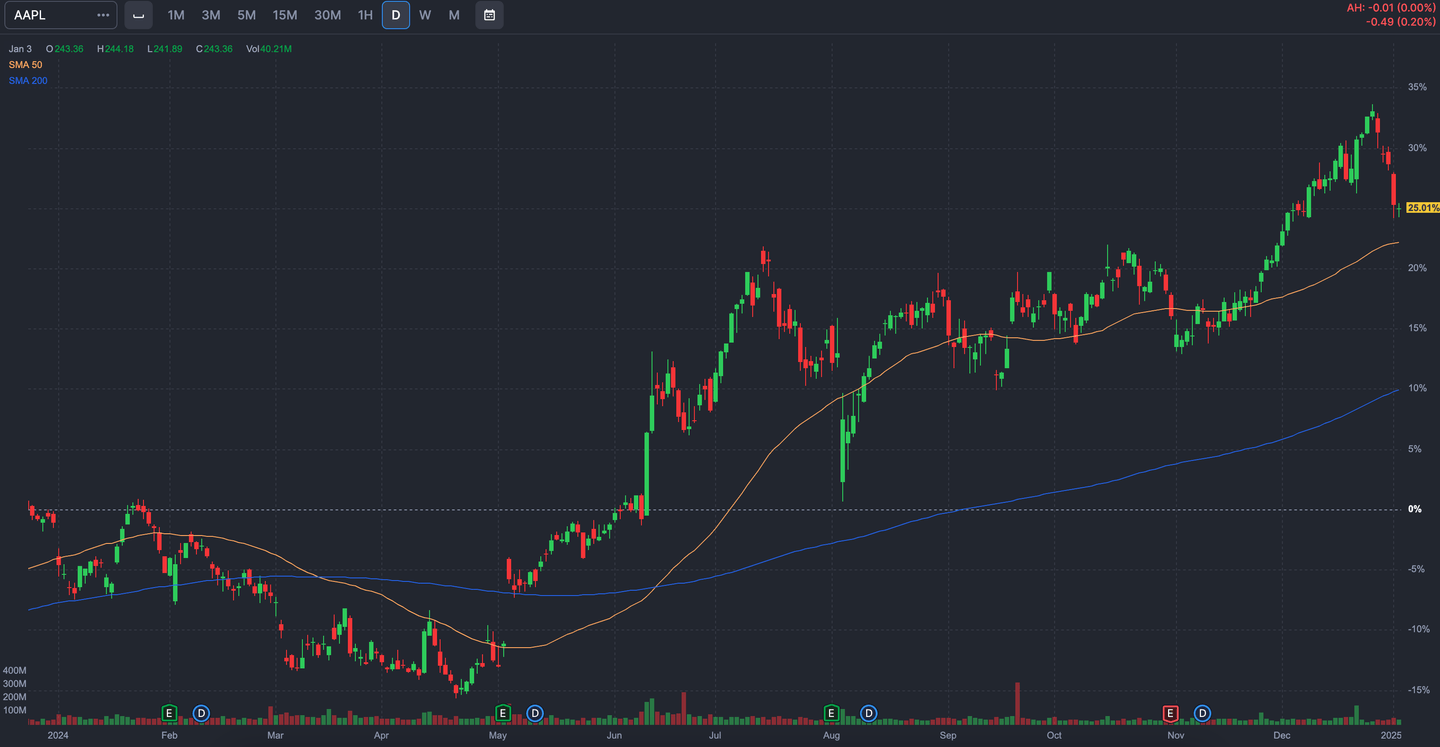Click the dividend 'D' marker near Aug
The image size is (1440, 747).
coord(868,714)
